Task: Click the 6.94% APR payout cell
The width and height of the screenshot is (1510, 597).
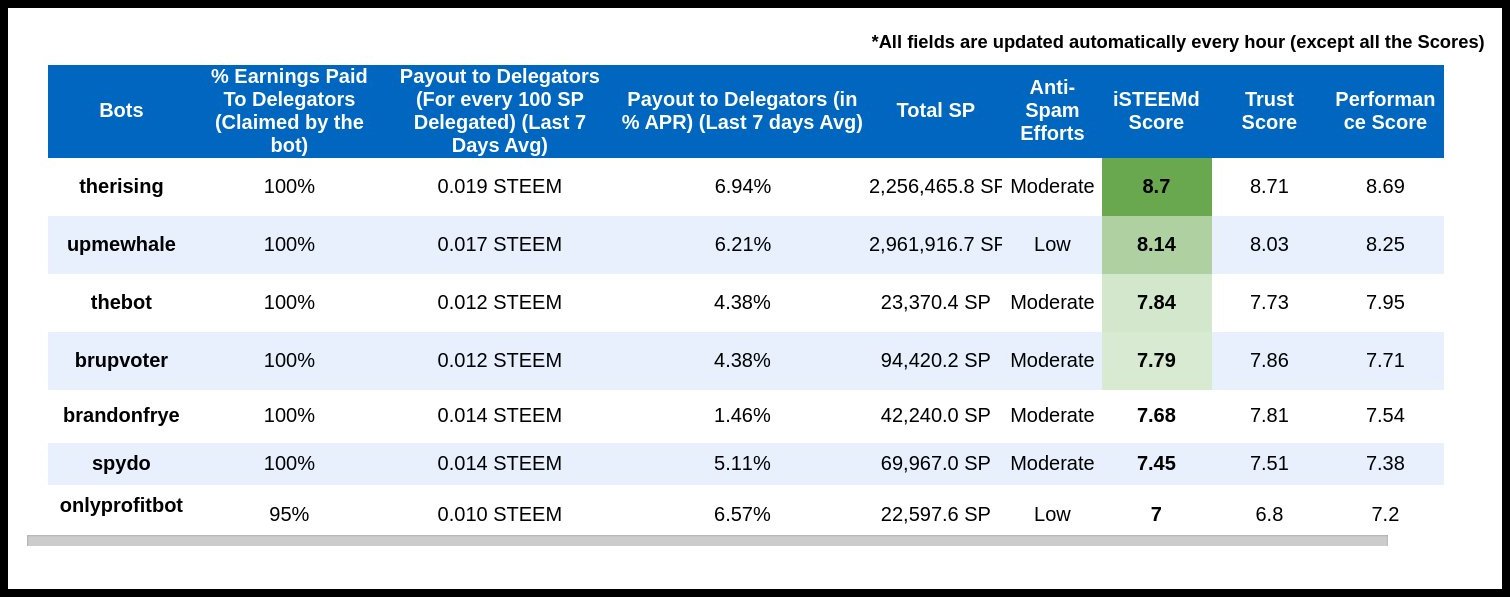Action: pos(742,186)
